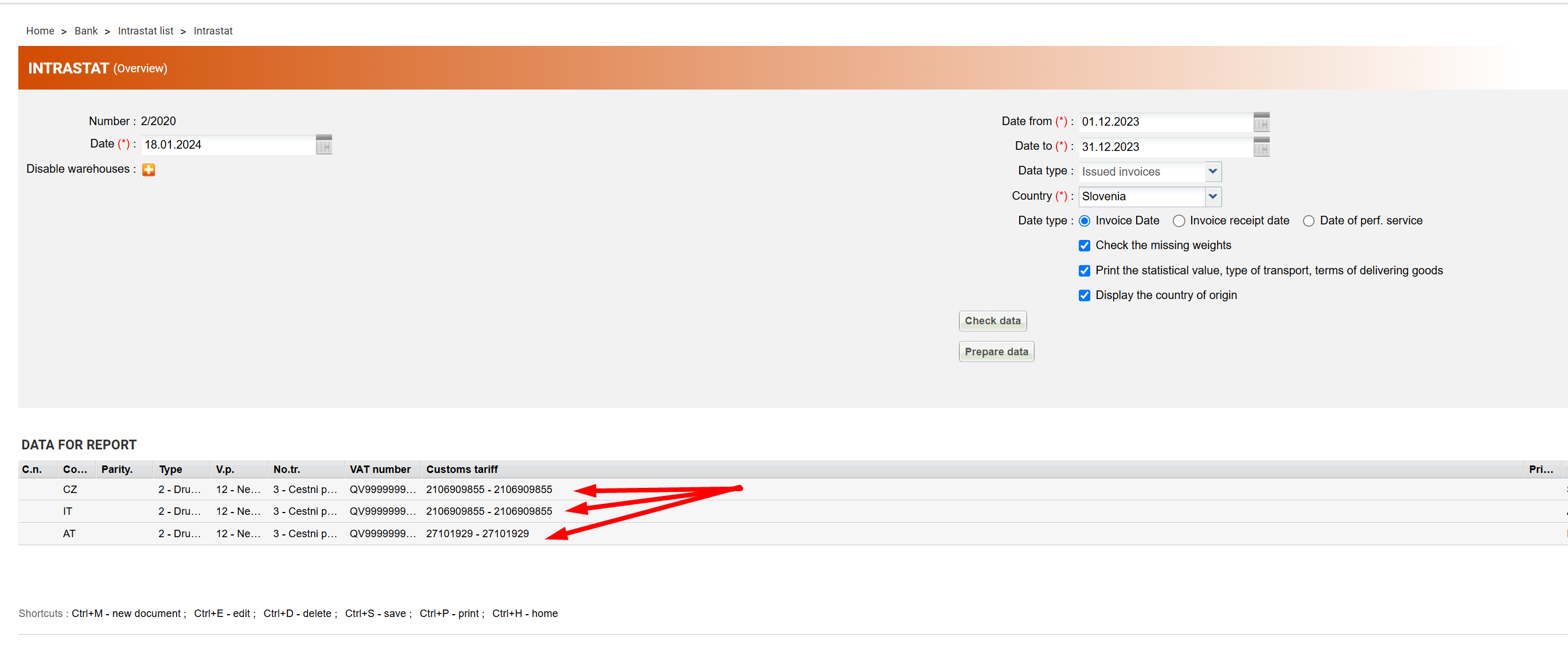Expand the Data type dropdown arrow
The height and width of the screenshot is (652, 1568).
coord(1212,171)
